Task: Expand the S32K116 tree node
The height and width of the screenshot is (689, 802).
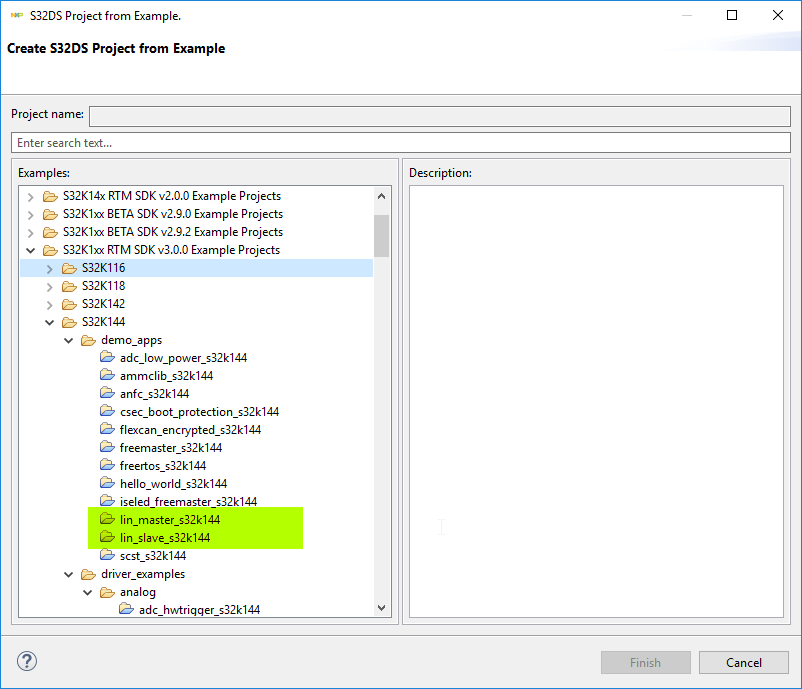Action: pos(50,269)
